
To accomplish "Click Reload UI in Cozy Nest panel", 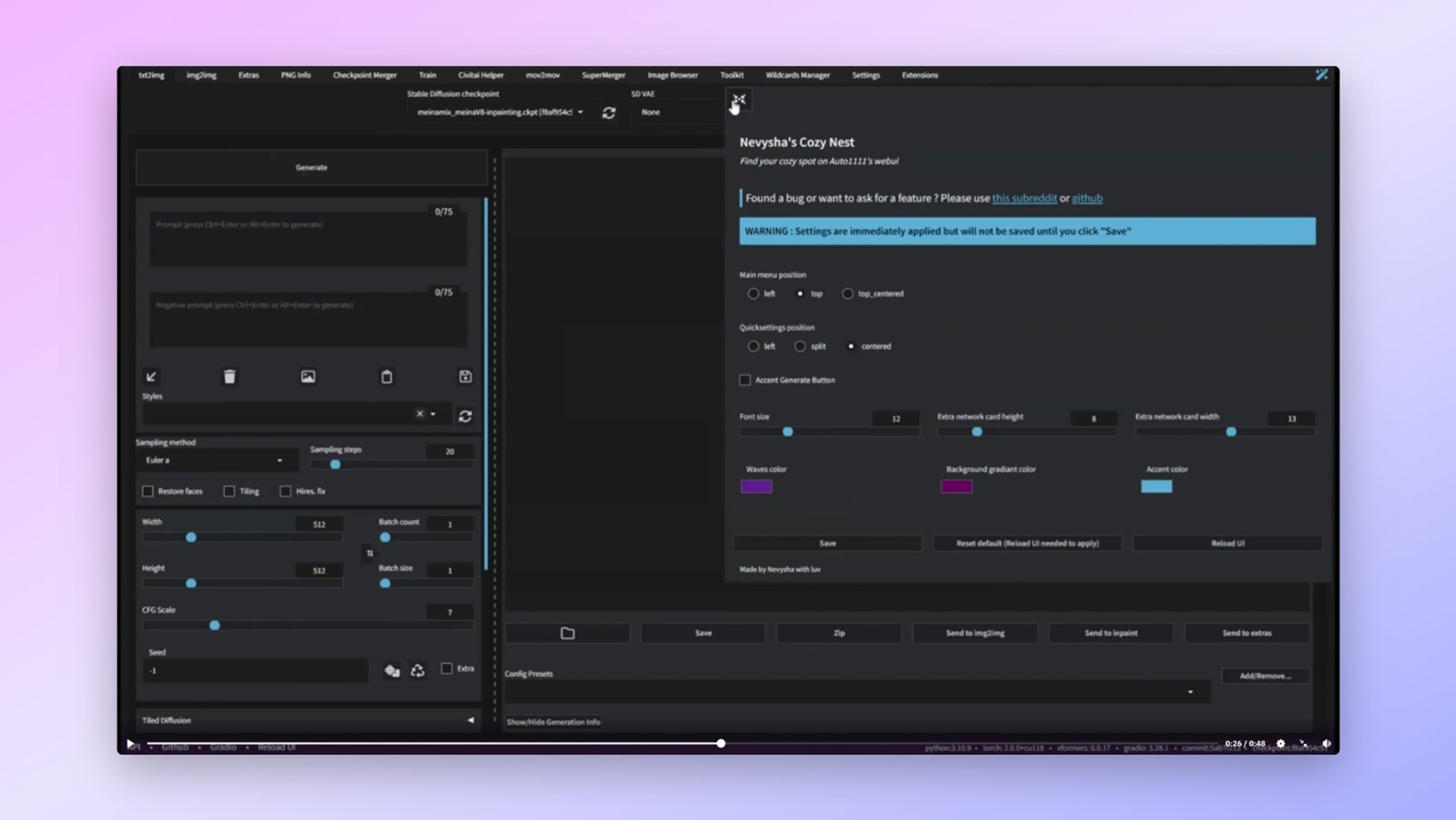I will pyautogui.click(x=1227, y=543).
